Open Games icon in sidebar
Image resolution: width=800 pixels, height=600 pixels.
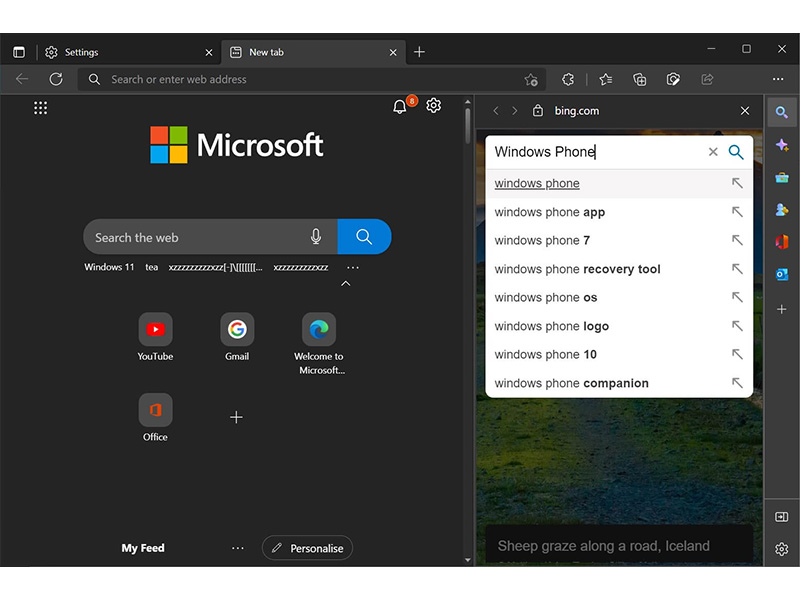(782, 210)
